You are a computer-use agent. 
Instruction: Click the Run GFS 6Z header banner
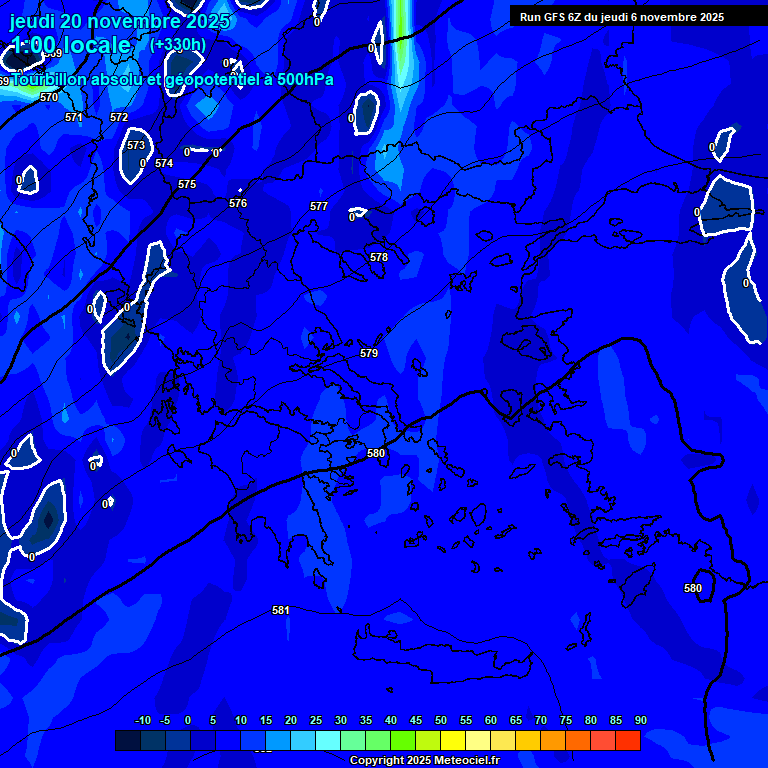(621, 17)
